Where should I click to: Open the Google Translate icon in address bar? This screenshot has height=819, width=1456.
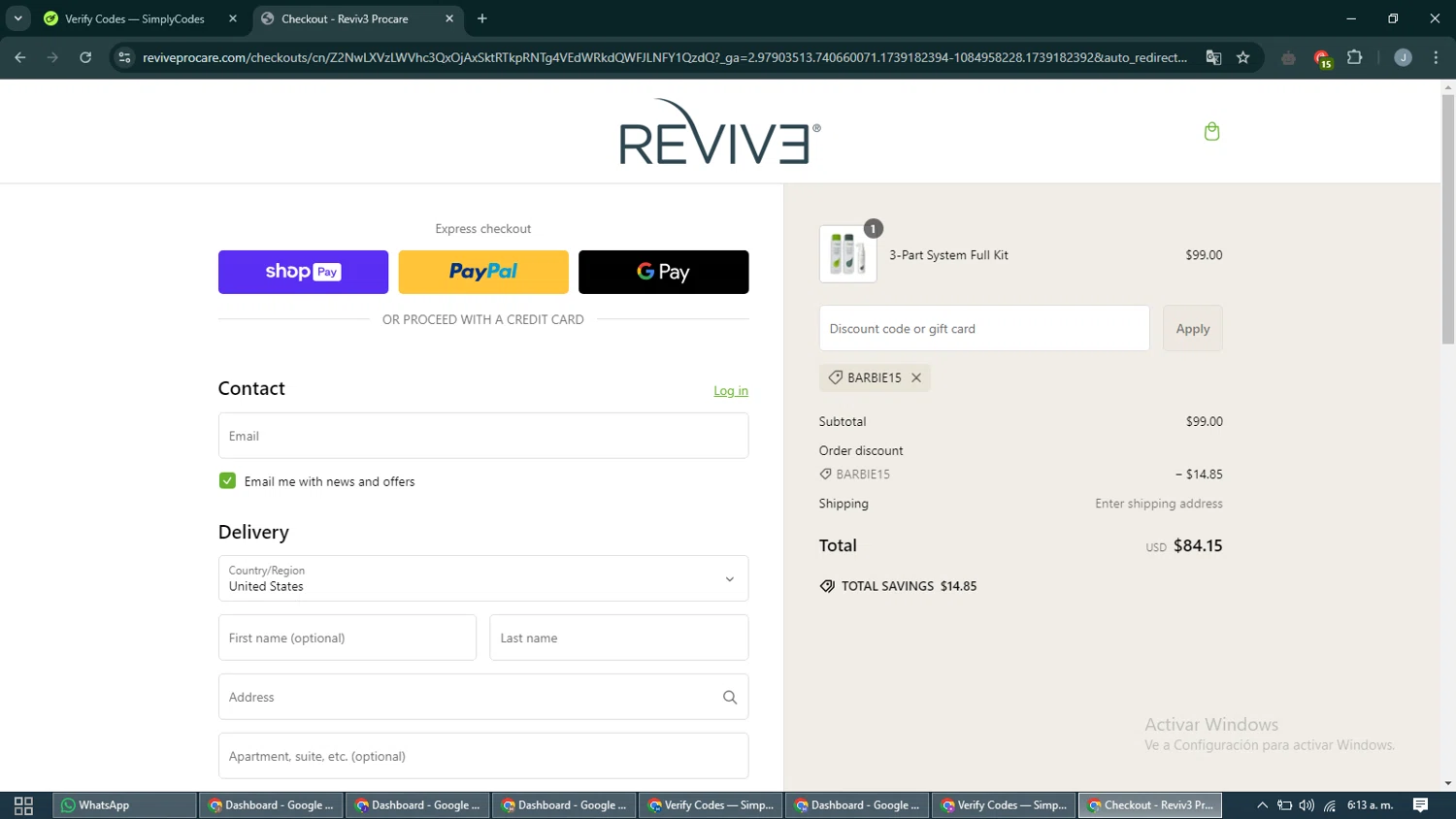click(1213, 57)
